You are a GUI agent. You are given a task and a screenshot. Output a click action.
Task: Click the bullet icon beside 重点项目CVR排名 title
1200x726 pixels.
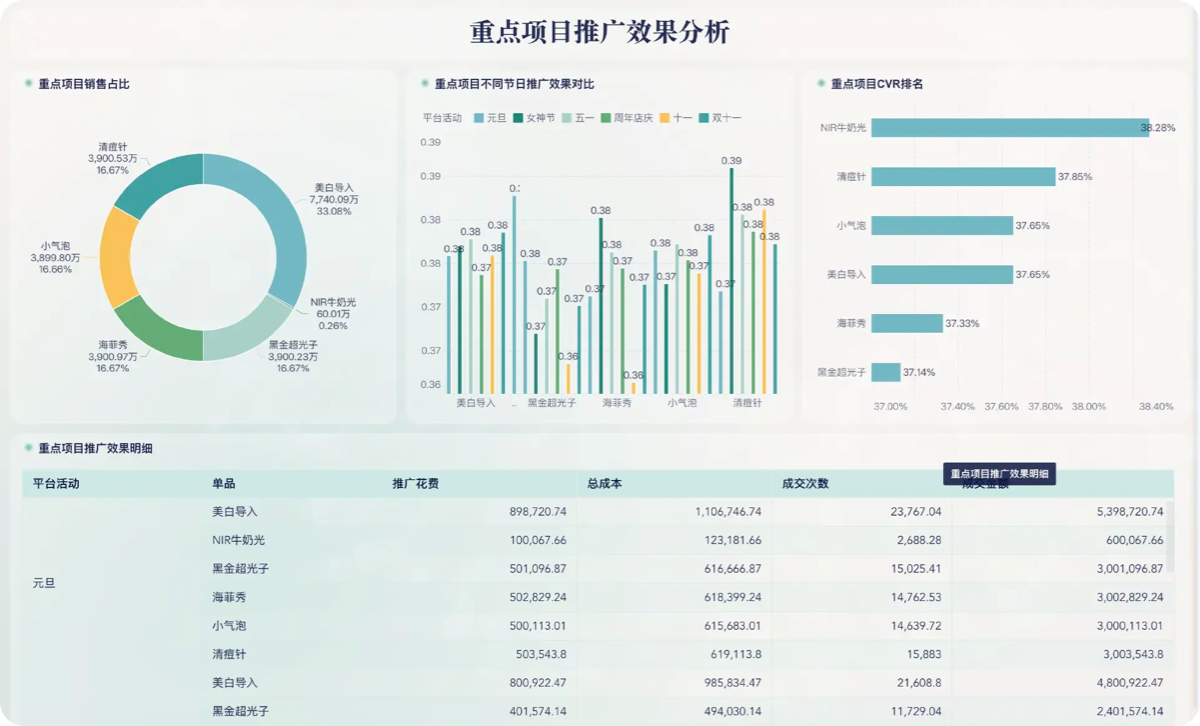pos(821,84)
